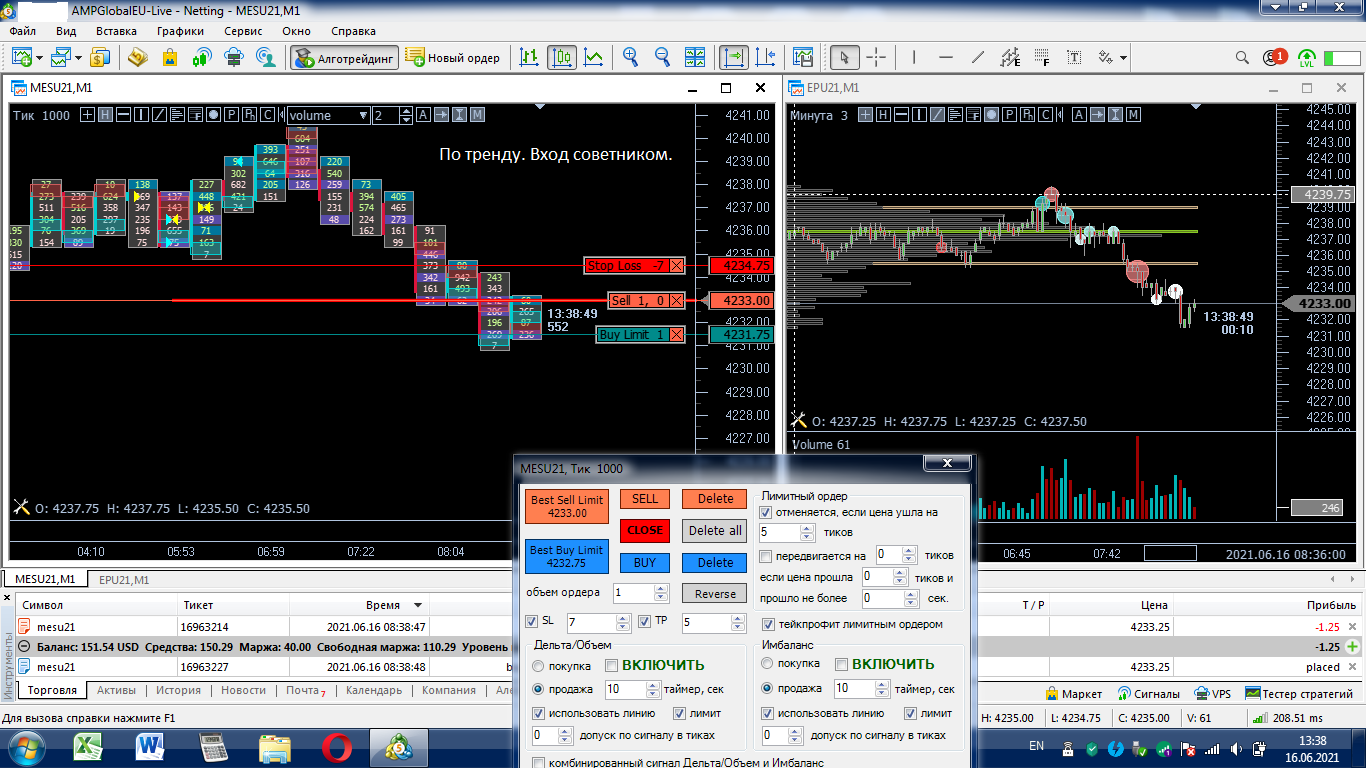Open the VPS cloud hosting icon
This screenshot has height=768, width=1366.
point(233,57)
